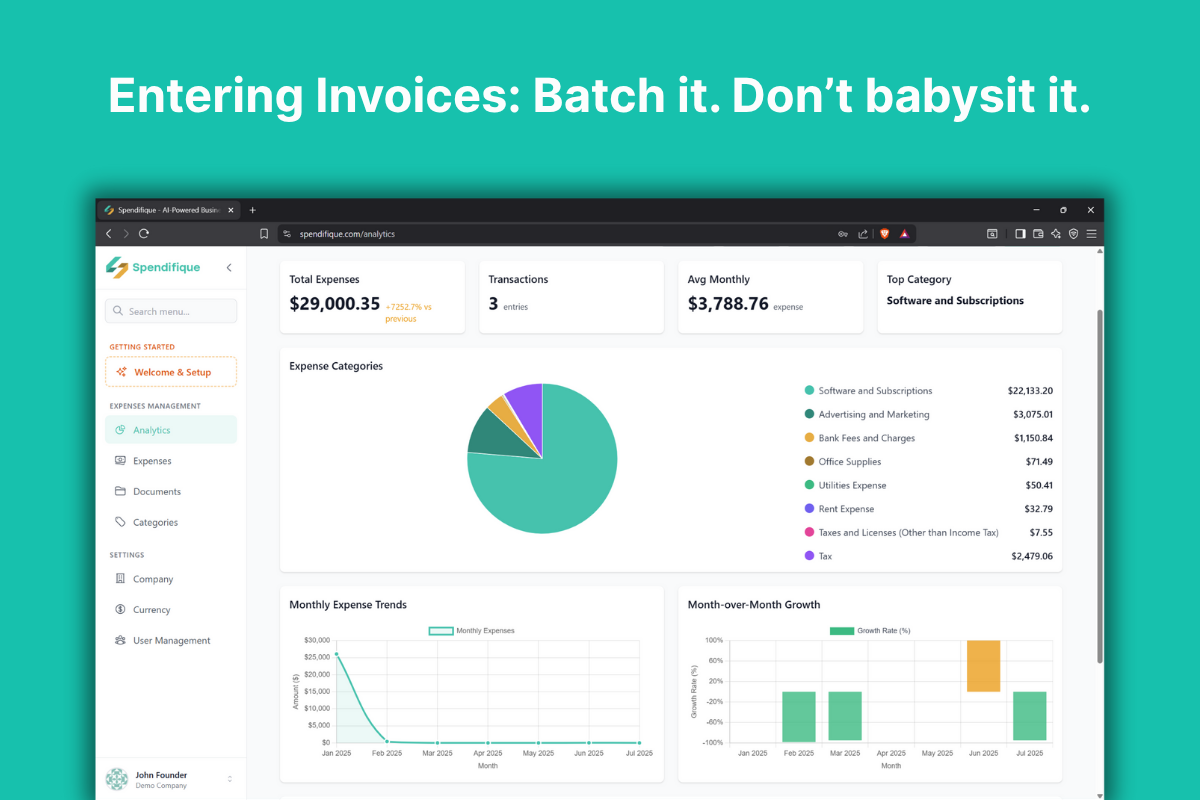Viewport: 1200px width, 800px height.
Task: Collapse the Spendifique sidebar with the chevron
Action: 229,267
